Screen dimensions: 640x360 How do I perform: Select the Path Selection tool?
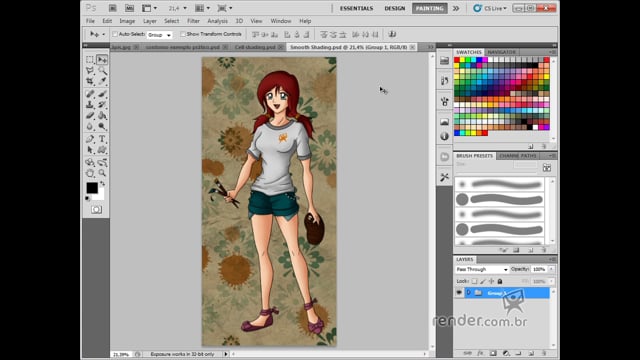pyautogui.click(x=90, y=150)
